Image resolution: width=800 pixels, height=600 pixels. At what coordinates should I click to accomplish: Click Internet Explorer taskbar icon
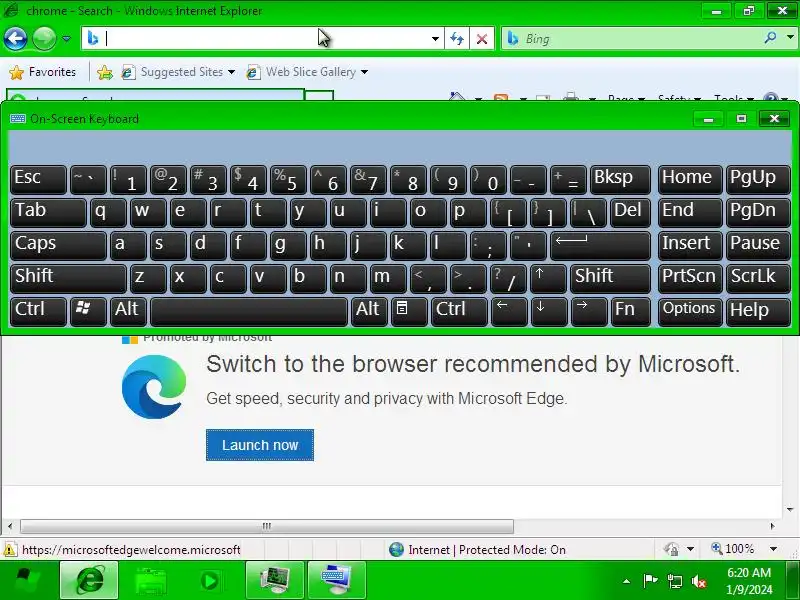(x=89, y=580)
